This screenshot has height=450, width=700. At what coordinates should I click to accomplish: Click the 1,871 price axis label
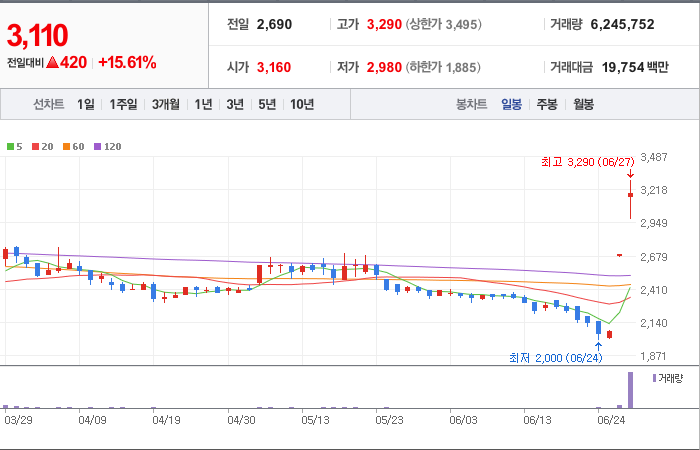(x=654, y=356)
